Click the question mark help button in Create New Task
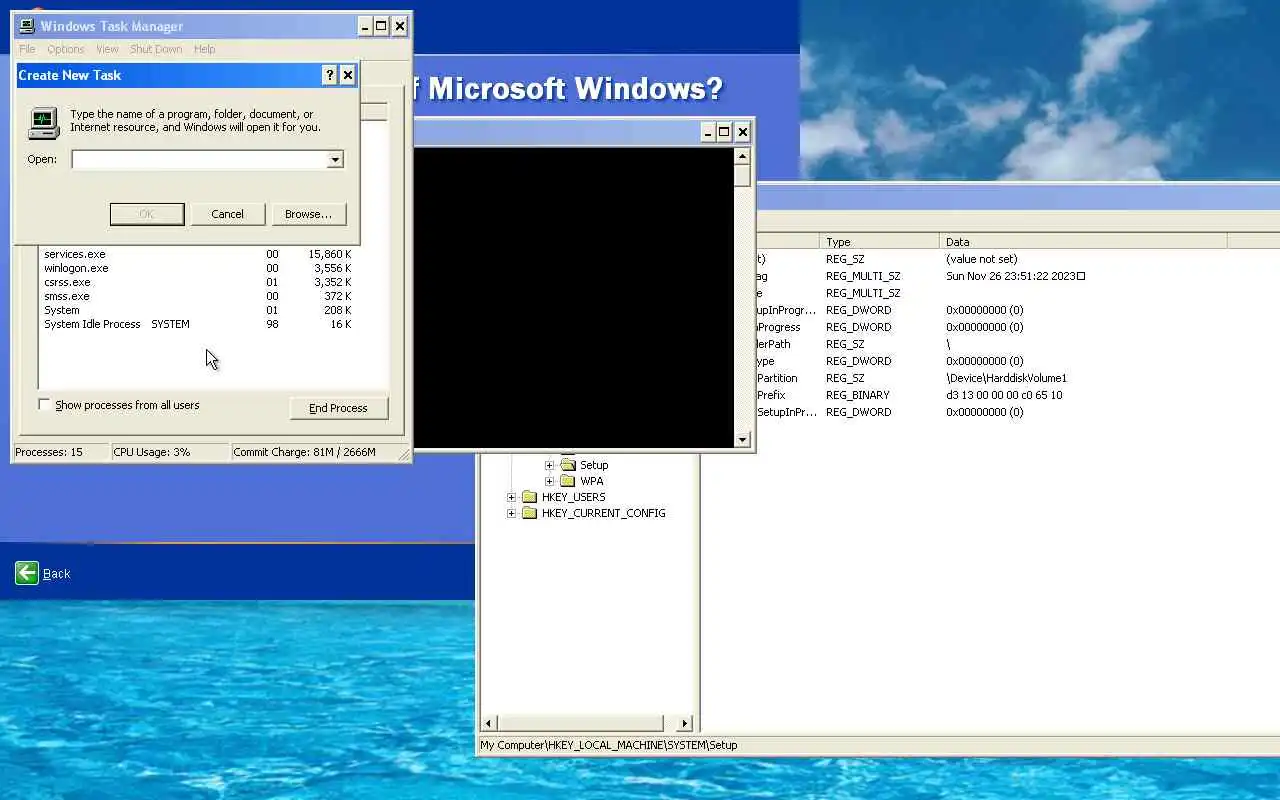The width and height of the screenshot is (1280, 800). tap(329, 75)
